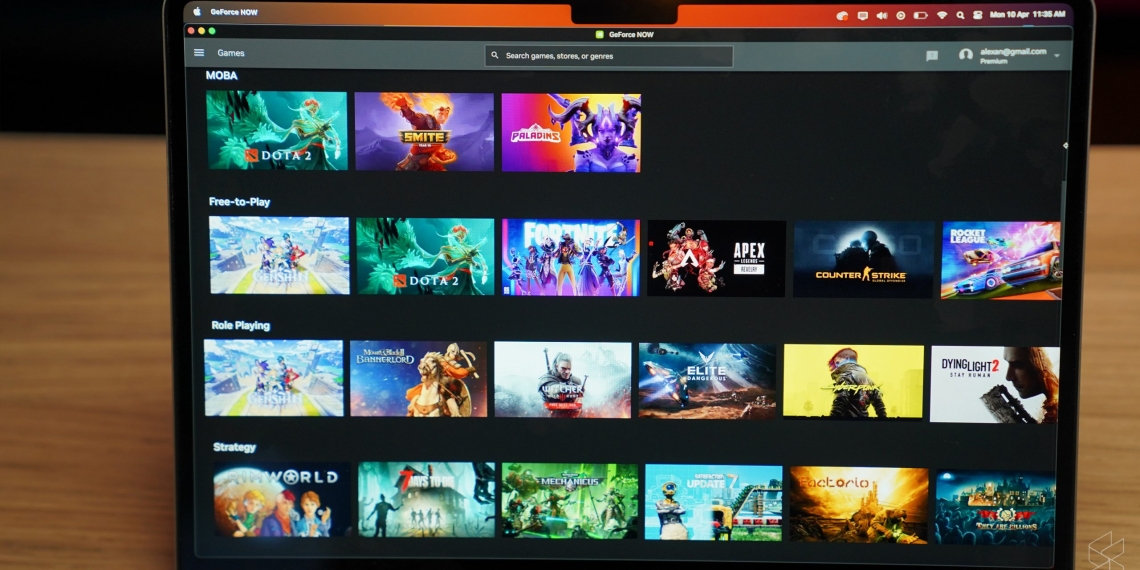
Task: Expand the account dropdown arrow
Action: (x=1057, y=56)
